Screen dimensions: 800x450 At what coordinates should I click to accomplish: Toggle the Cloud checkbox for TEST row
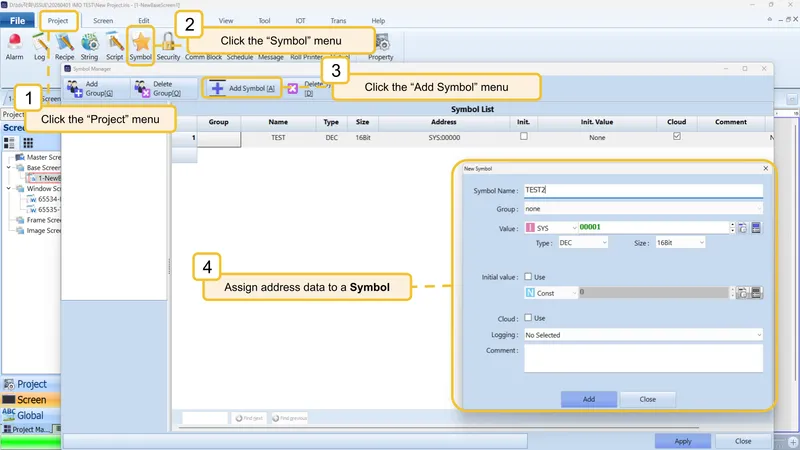click(x=677, y=137)
